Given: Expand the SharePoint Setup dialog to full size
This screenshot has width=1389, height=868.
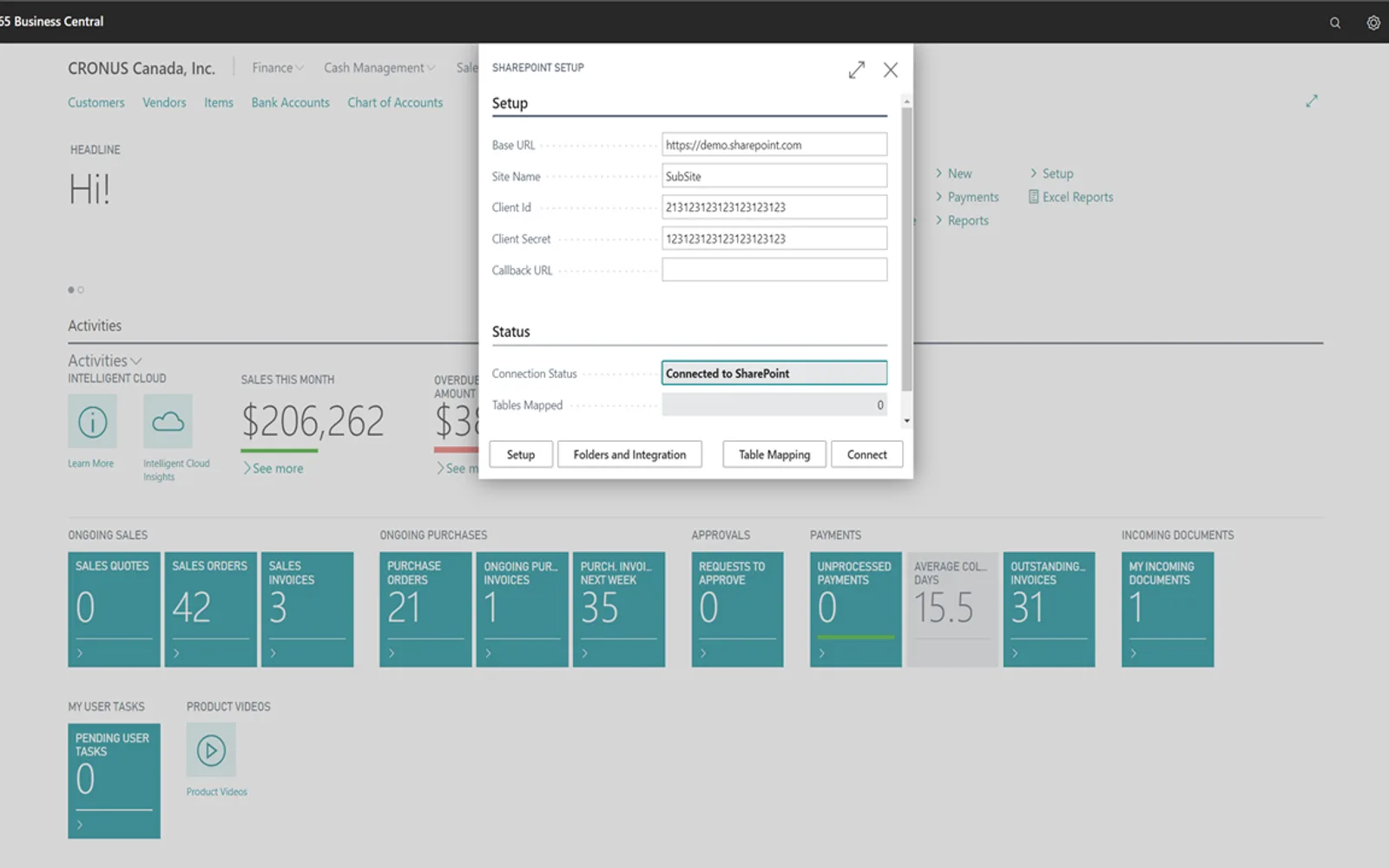Looking at the screenshot, I should tap(857, 70).
